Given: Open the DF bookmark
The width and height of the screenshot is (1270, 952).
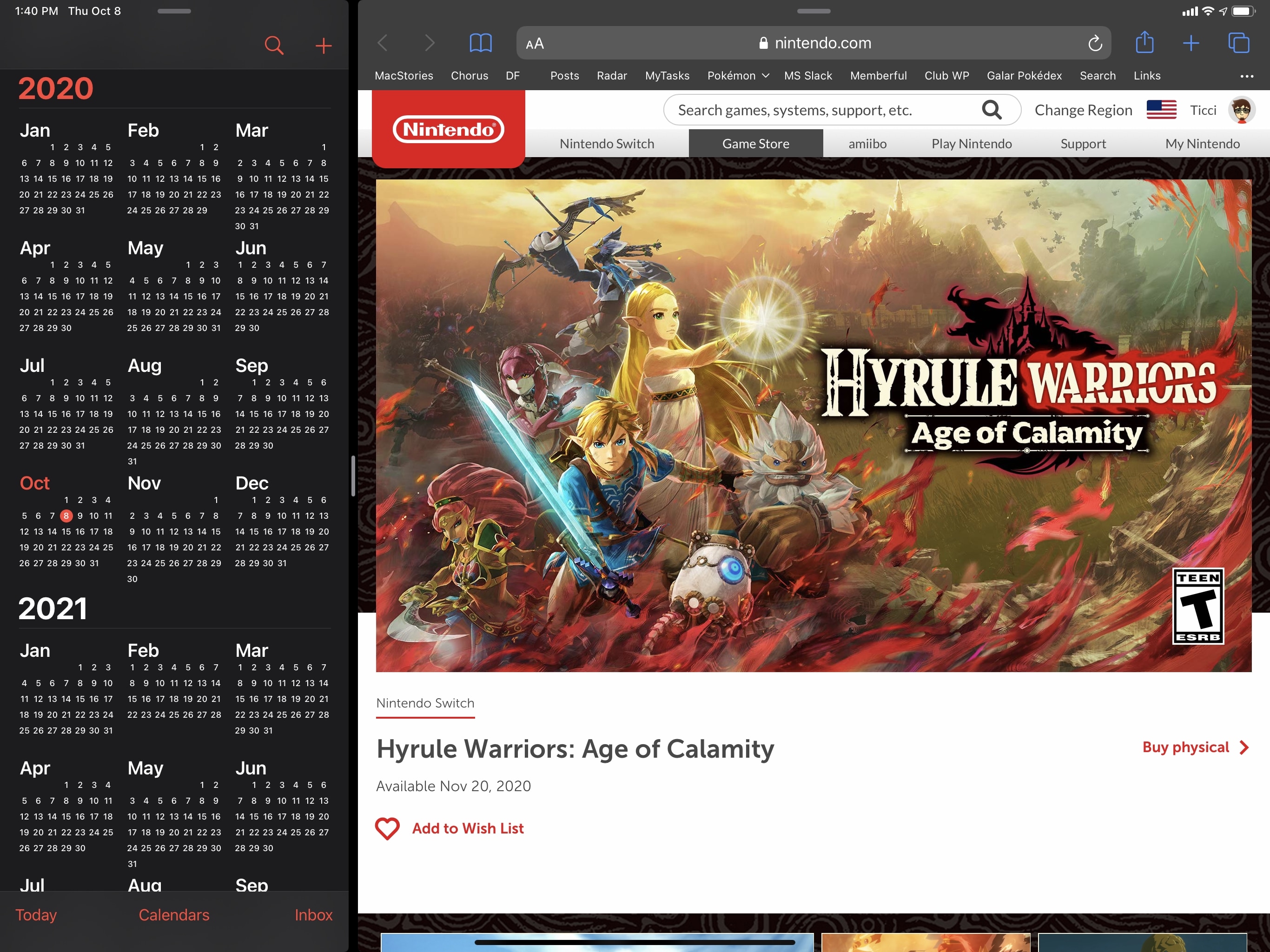Looking at the screenshot, I should [513, 76].
